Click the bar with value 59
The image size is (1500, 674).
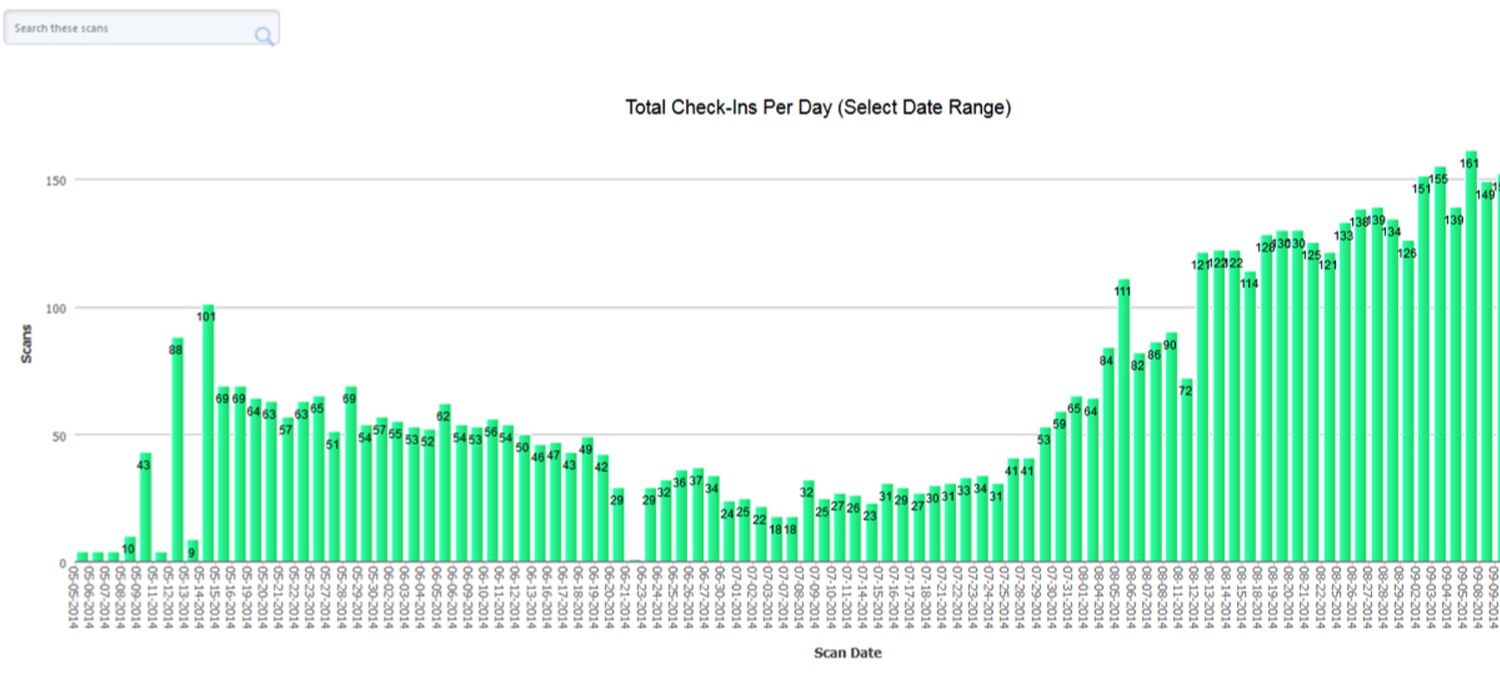(x=1061, y=488)
